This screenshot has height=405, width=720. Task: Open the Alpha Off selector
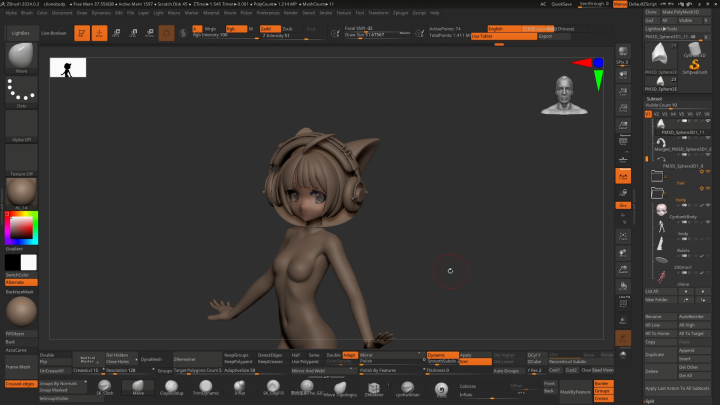[x=21, y=125]
